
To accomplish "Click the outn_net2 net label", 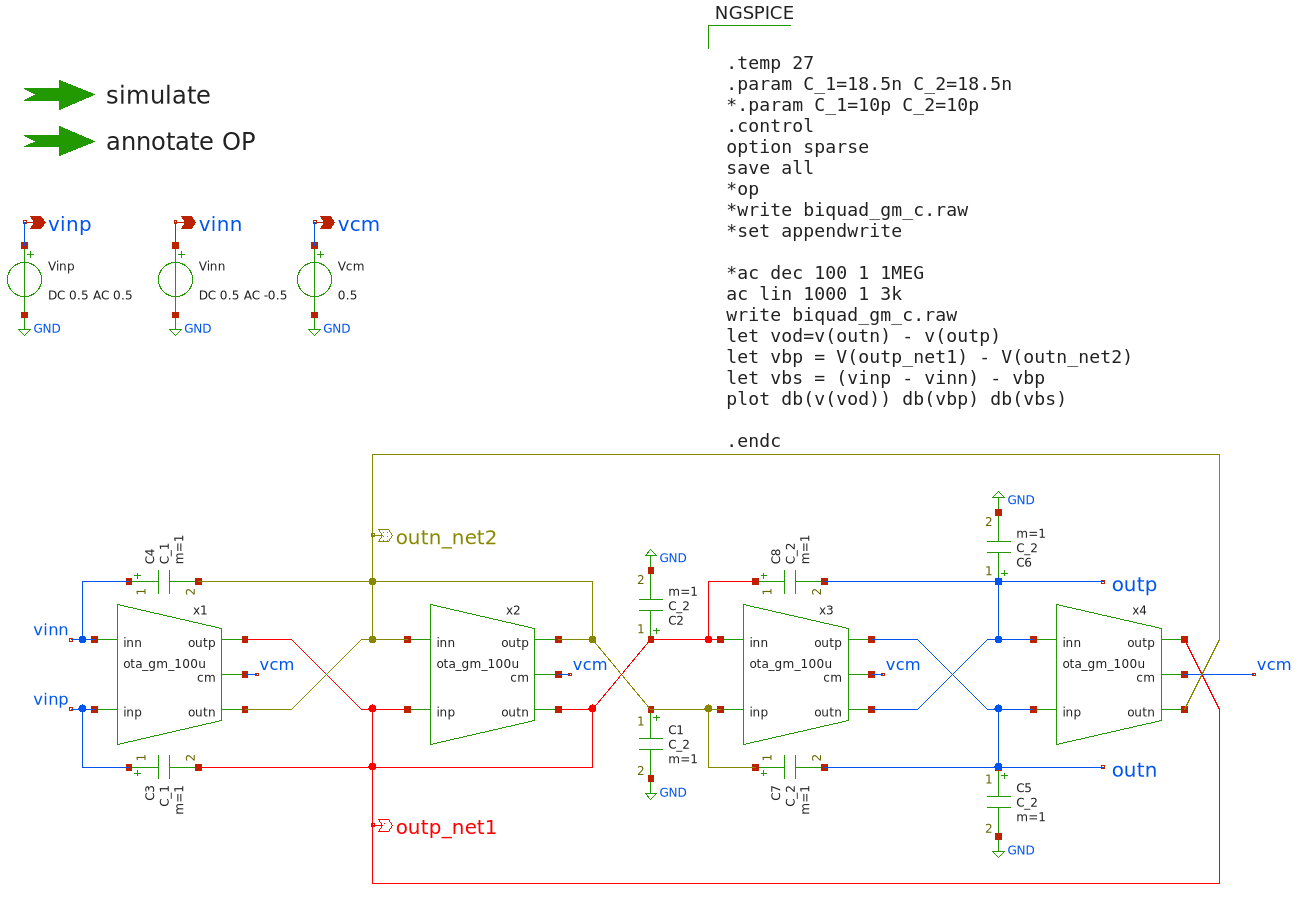I will tap(445, 537).
